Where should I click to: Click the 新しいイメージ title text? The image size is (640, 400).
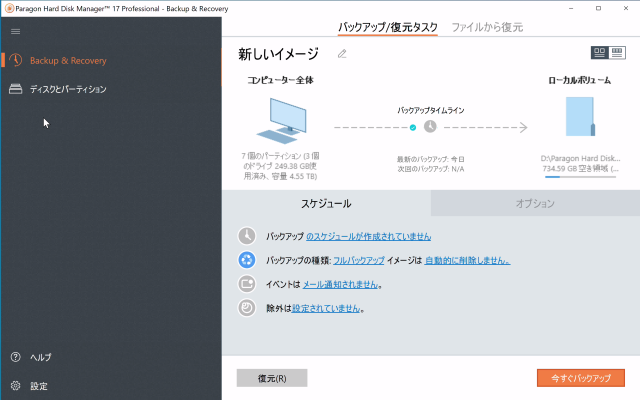click(x=278, y=54)
